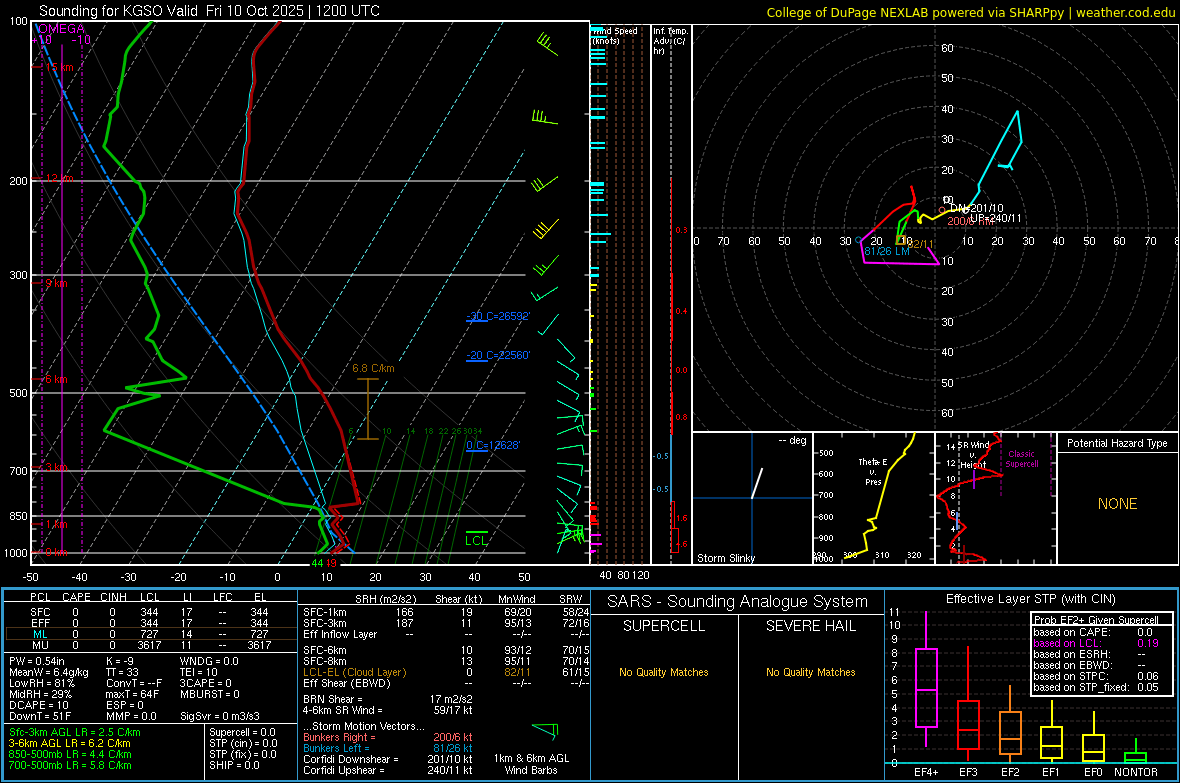This screenshot has width=1180, height=783.
Task: Click the 'MidRH = 29%' value
Action: point(41,694)
